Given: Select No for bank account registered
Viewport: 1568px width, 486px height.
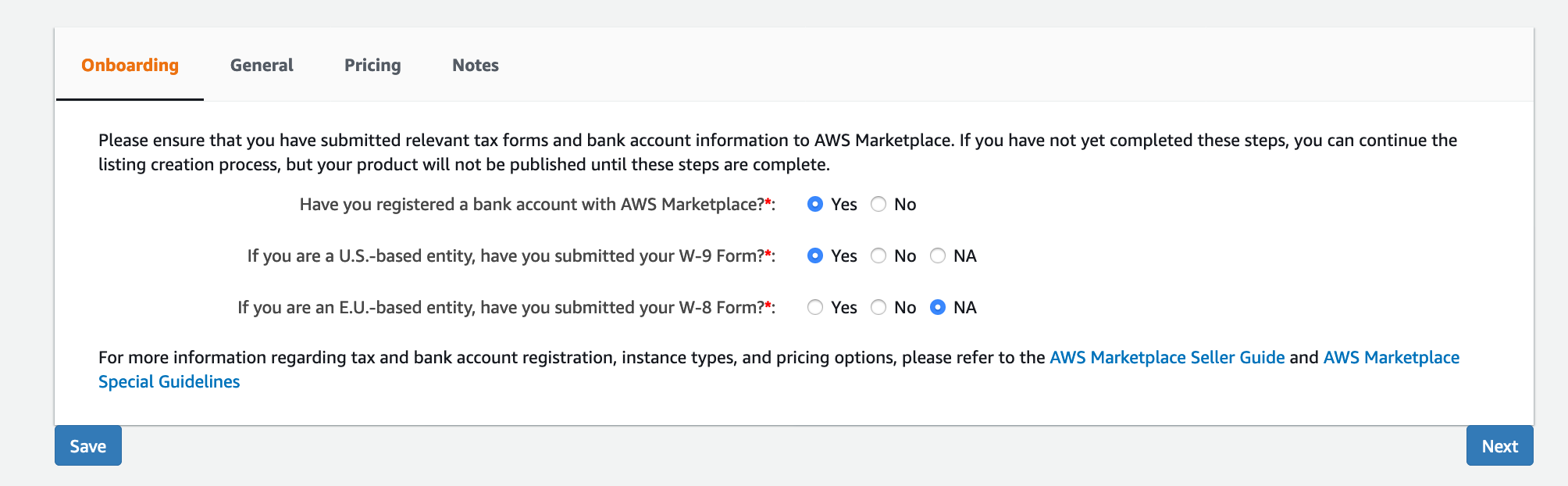Looking at the screenshot, I should [x=878, y=205].
